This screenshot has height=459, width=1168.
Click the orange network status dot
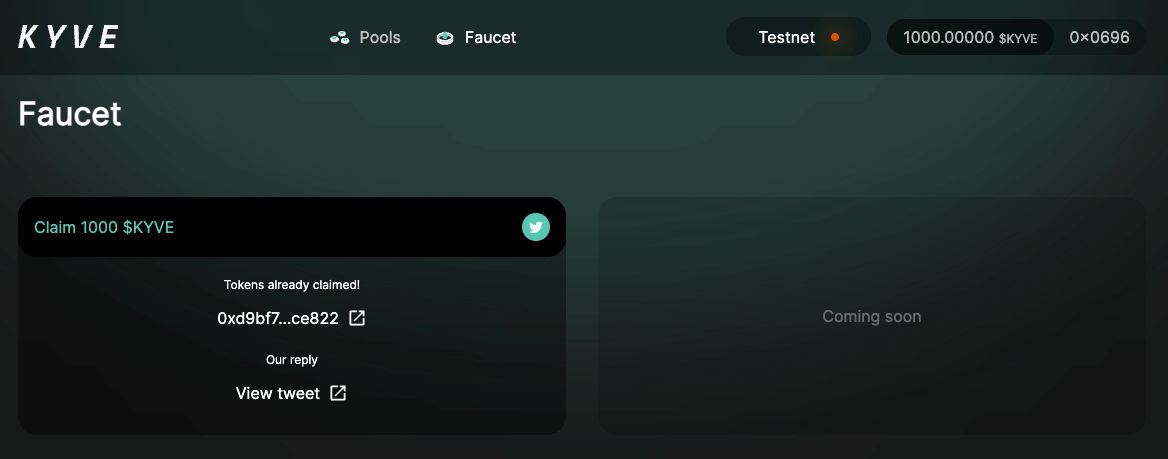point(835,38)
